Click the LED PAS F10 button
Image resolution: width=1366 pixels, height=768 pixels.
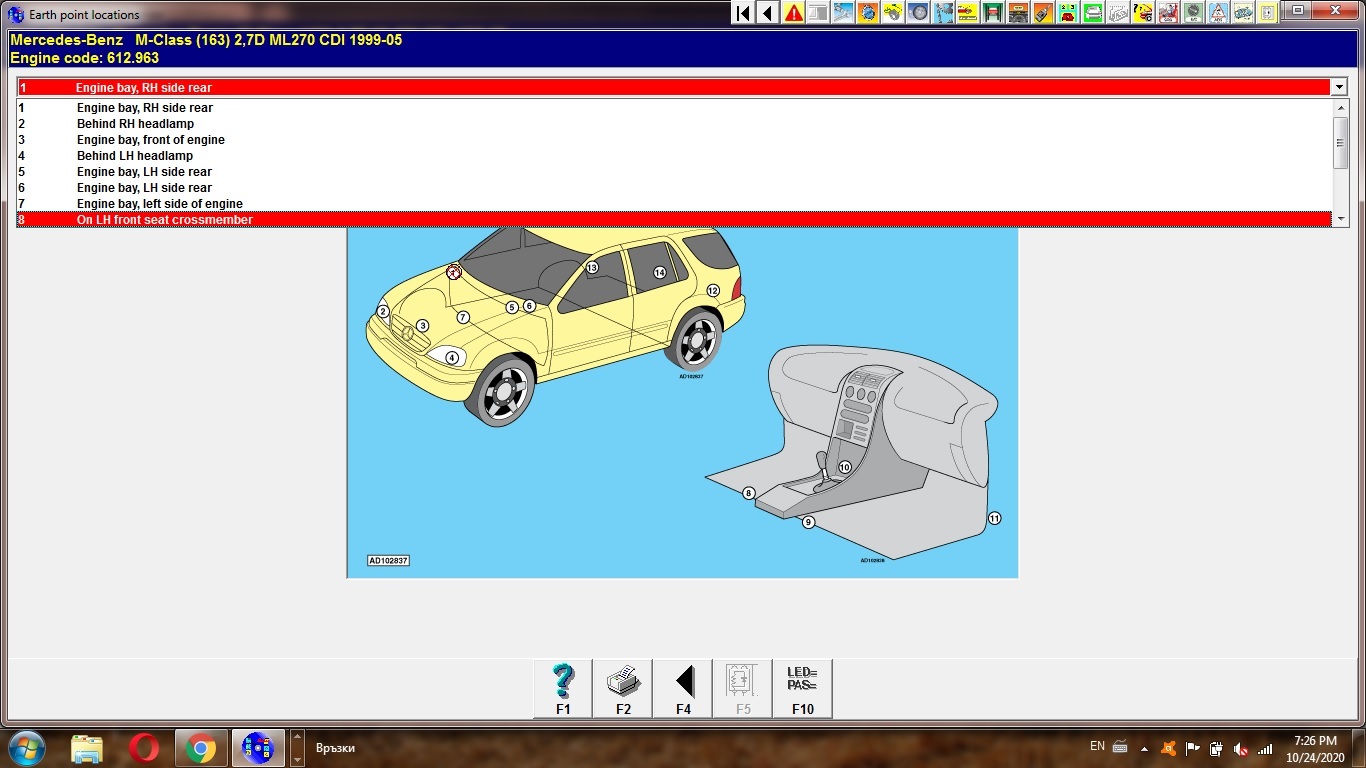coord(802,688)
